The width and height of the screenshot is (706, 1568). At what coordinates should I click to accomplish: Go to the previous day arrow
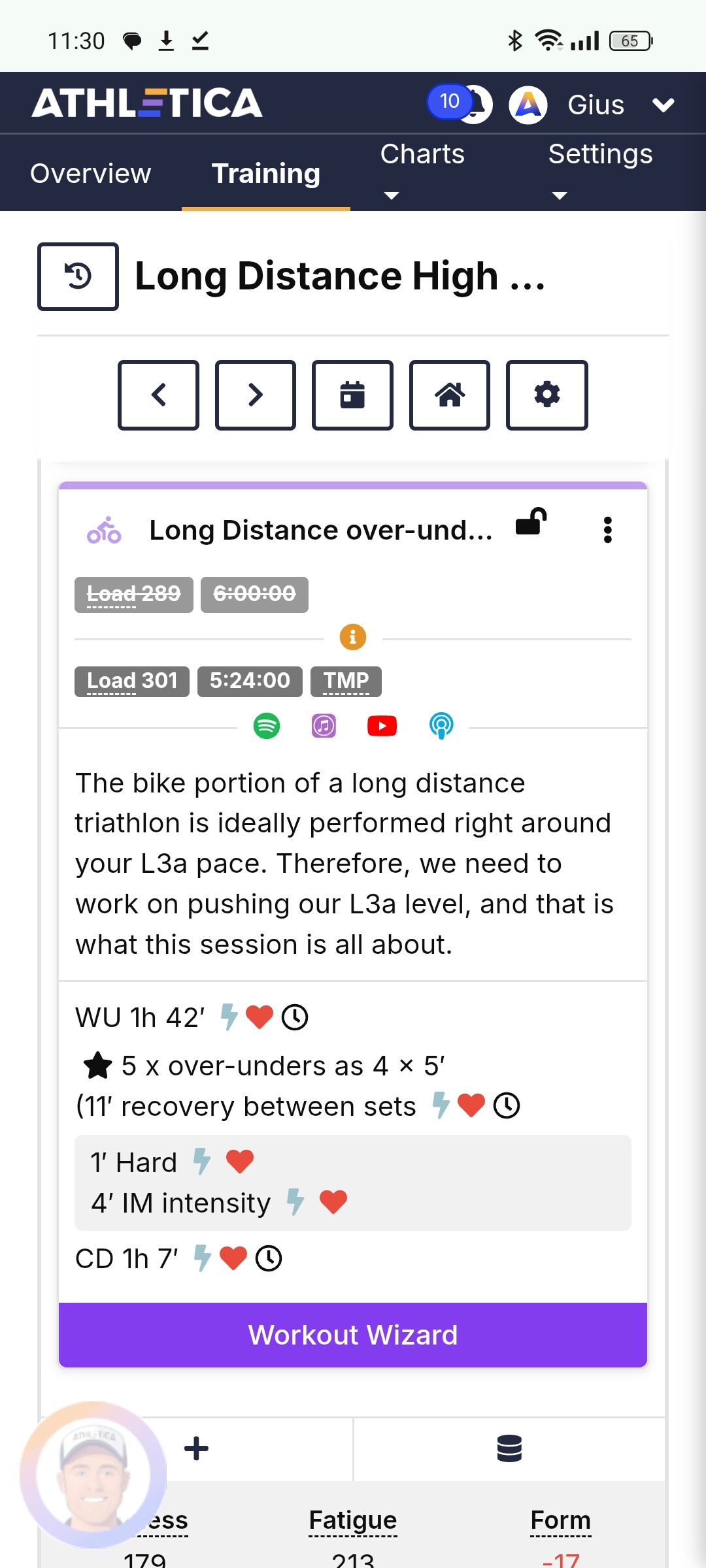click(158, 395)
